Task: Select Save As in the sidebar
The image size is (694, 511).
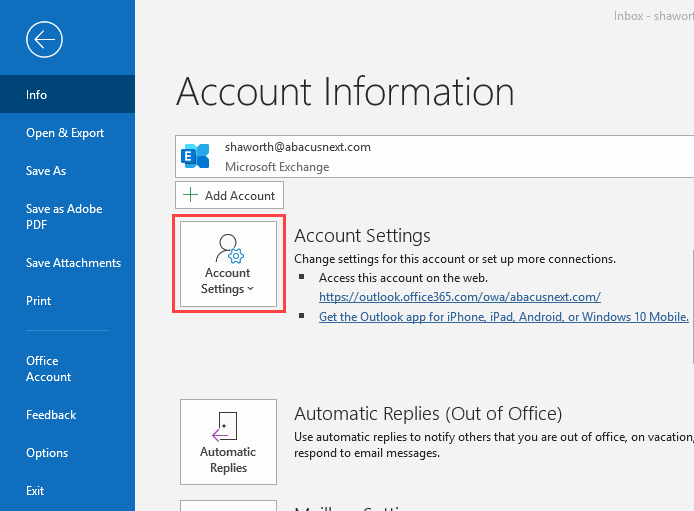Action: click(x=67, y=171)
